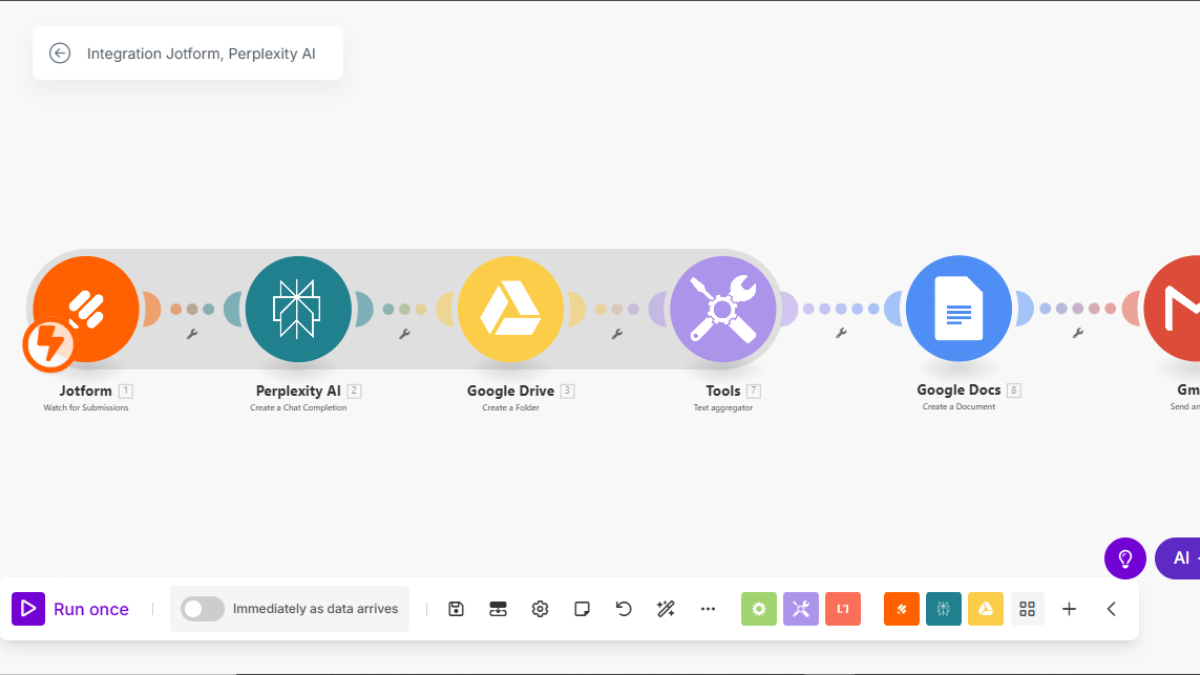This screenshot has width=1200, height=675.
Task: Open wrench filter between Perplexity AI and Google Drive
Action: [404, 334]
